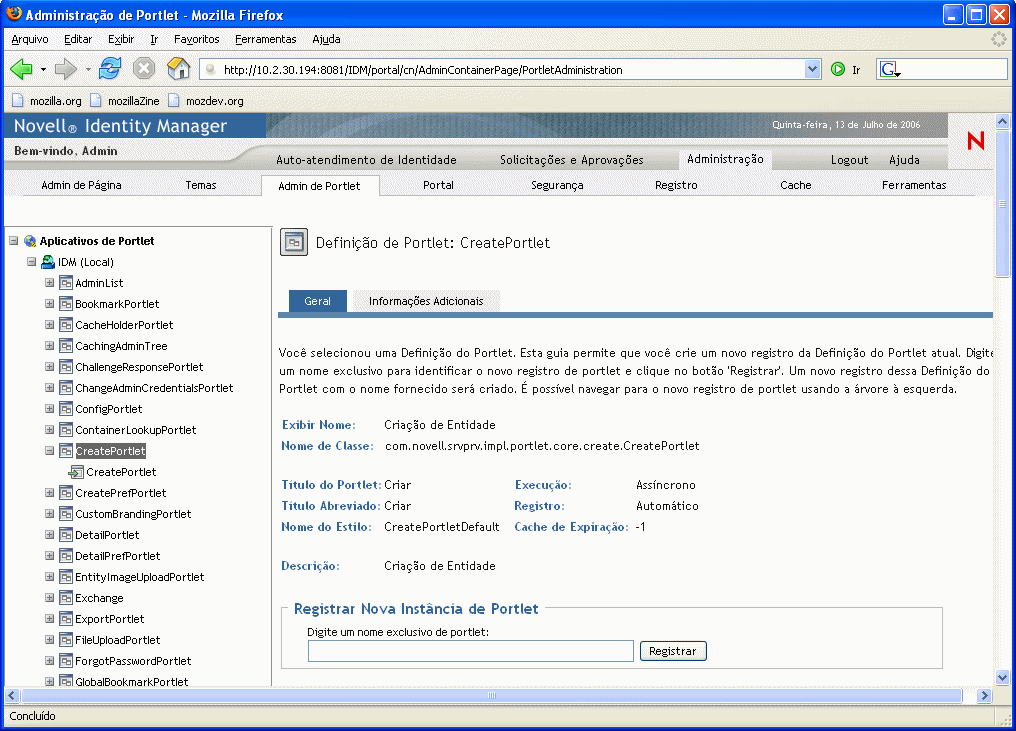Go to Auto-atendimento de Identidade tab
1016x731 pixels.
(x=366, y=159)
